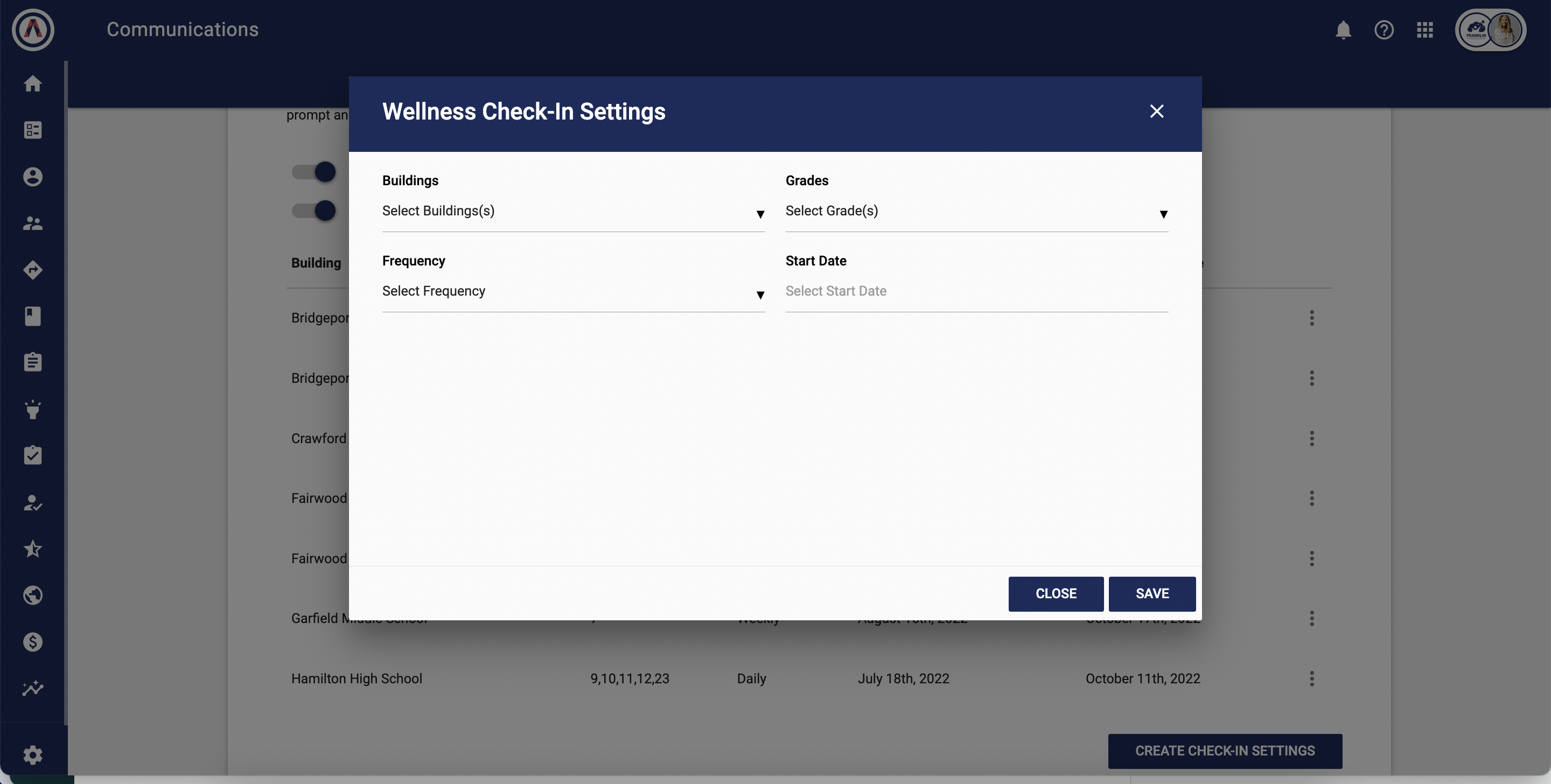Open the Select Frequency dropdown
This screenshot has height=784, width=1551.
click(x=572, y=292)
